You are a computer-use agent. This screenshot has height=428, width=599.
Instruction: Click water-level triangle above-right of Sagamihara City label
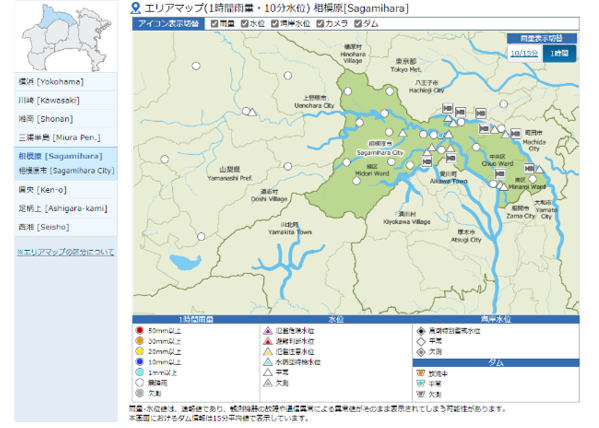point(403,133)
